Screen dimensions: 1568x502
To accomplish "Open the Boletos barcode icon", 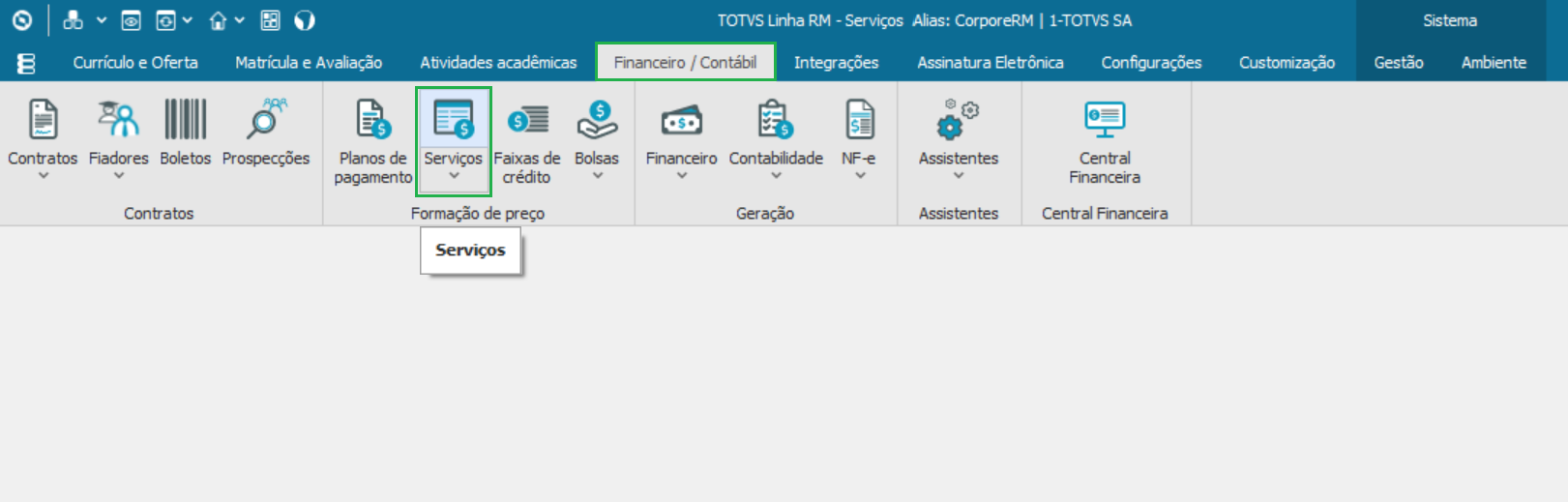I will coord(185,119).
